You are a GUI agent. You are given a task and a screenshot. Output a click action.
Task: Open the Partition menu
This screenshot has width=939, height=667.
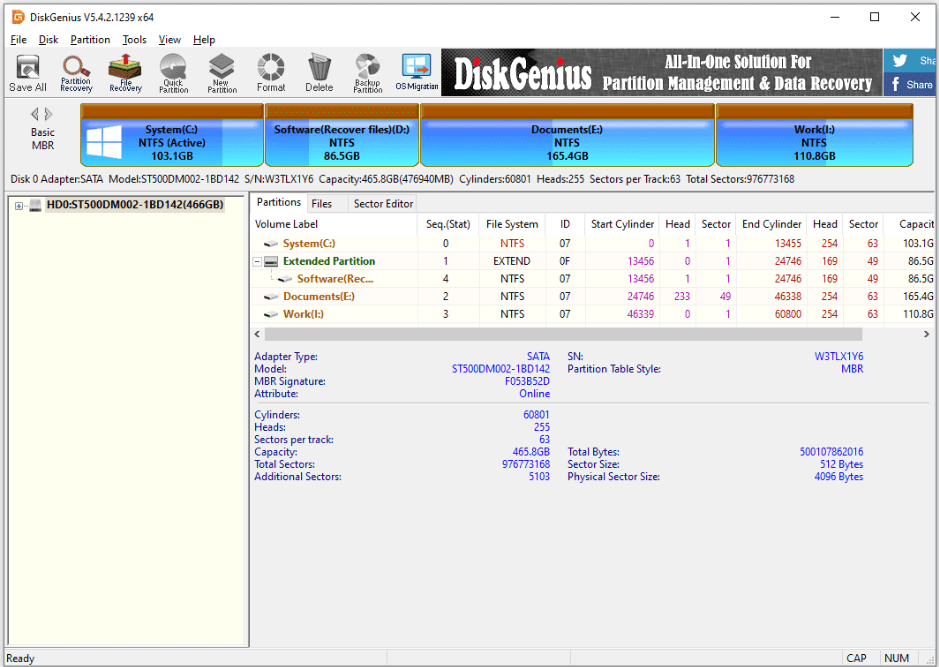pyautogui.click(x=90, y=40)
